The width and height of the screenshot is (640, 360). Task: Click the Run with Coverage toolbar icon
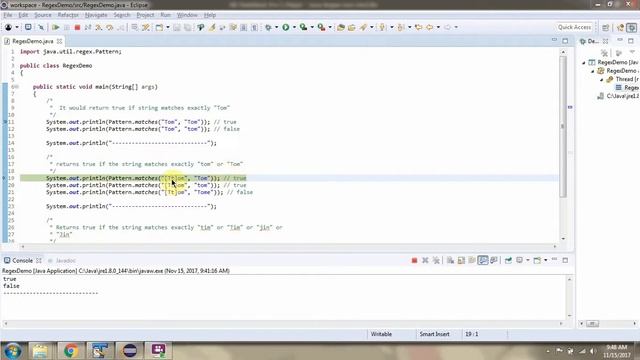(304, 27)
